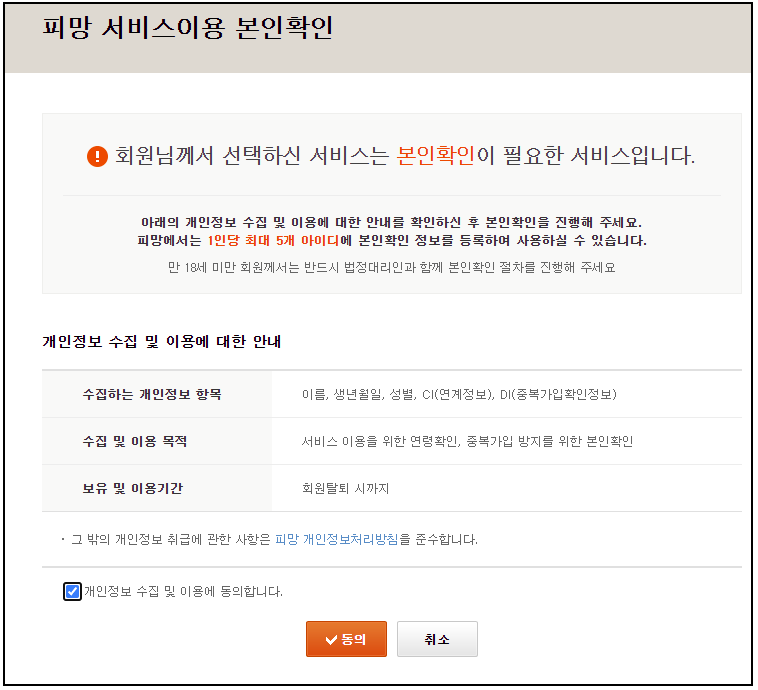Click the 개인정보 수집 및 이용에 대한 안내 heading
Screen dimensions: 758x690
coord(161,341)
